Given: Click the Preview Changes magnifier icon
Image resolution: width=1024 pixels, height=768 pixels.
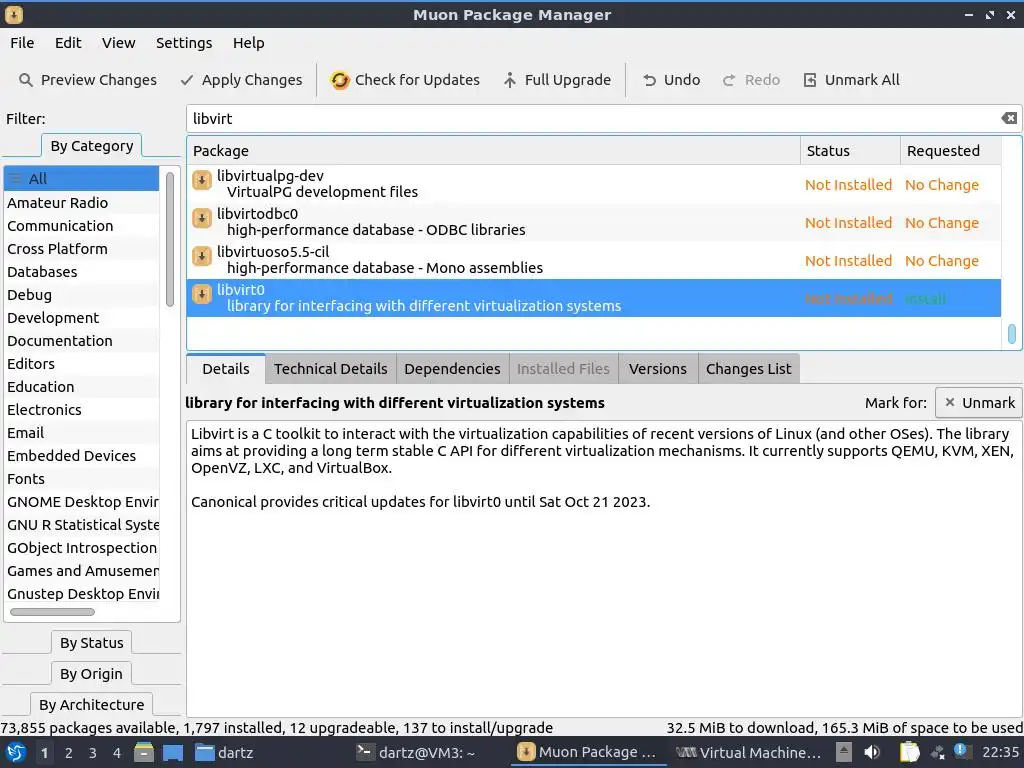Looking at the screenshot, I should pos(25,80).
